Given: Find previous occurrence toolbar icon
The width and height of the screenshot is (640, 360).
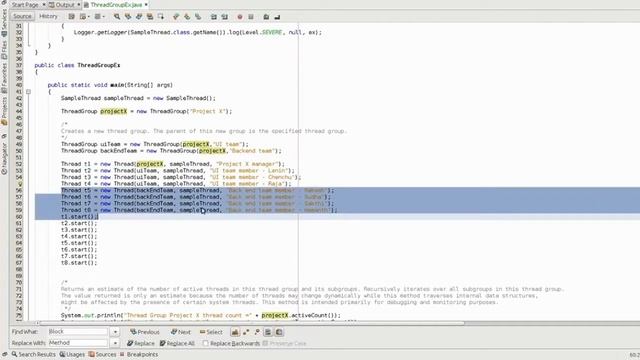Looking at the screenshot, I should (128, 17).
